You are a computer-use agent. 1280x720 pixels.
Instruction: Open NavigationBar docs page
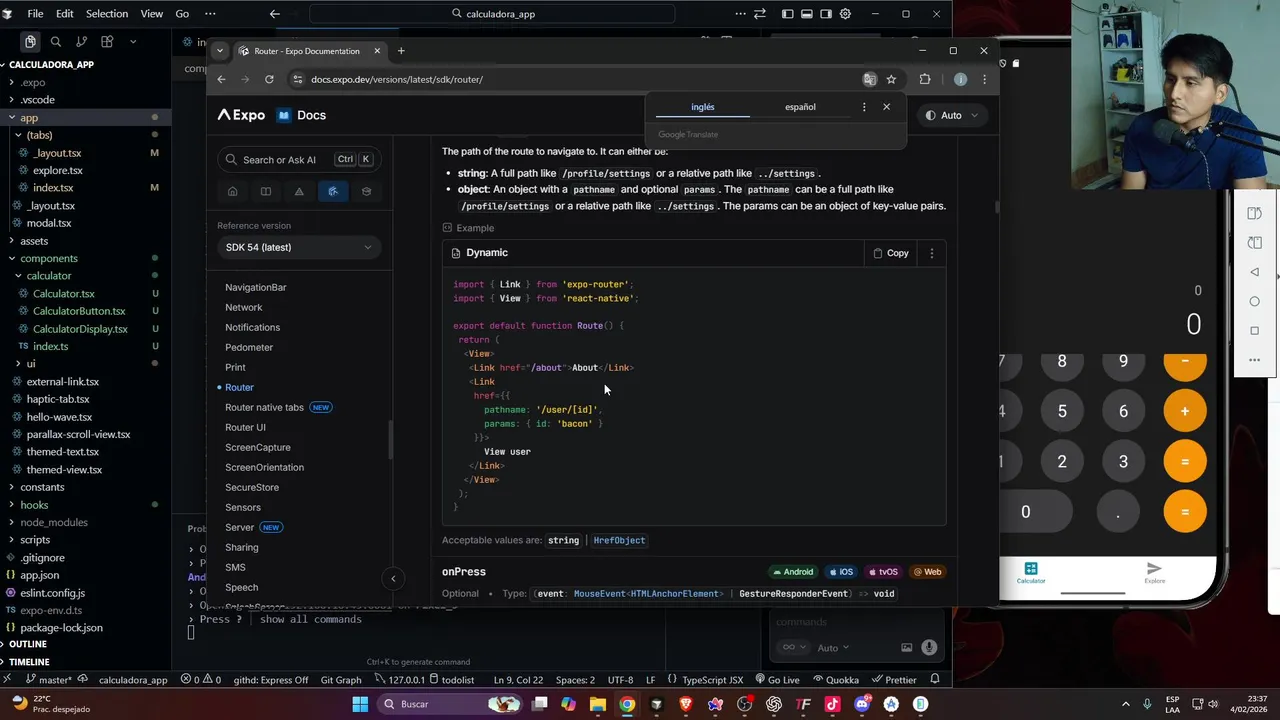pyautogui.click(x=256, y=287)
